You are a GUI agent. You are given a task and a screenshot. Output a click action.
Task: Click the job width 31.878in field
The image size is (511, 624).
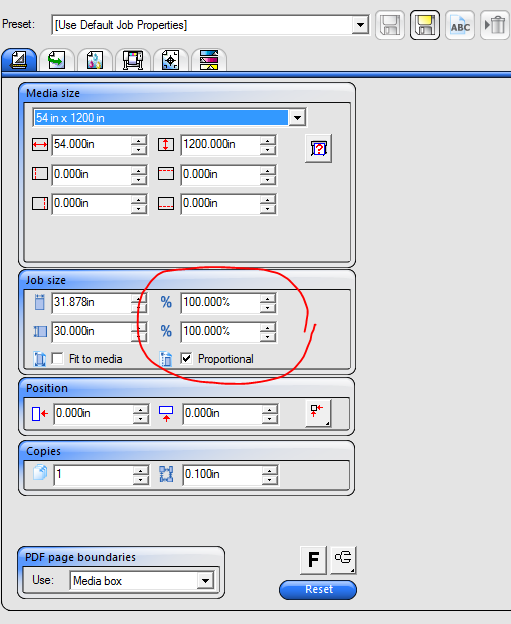pyautogui.click(x=92, y=302)
